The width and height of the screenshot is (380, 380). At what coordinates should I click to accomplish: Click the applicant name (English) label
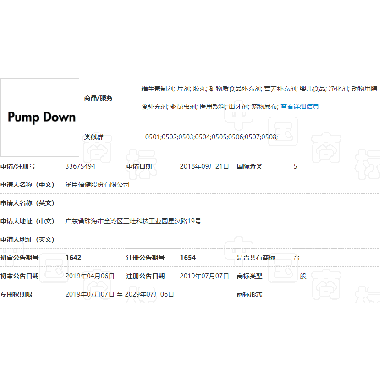pos(27,203)
